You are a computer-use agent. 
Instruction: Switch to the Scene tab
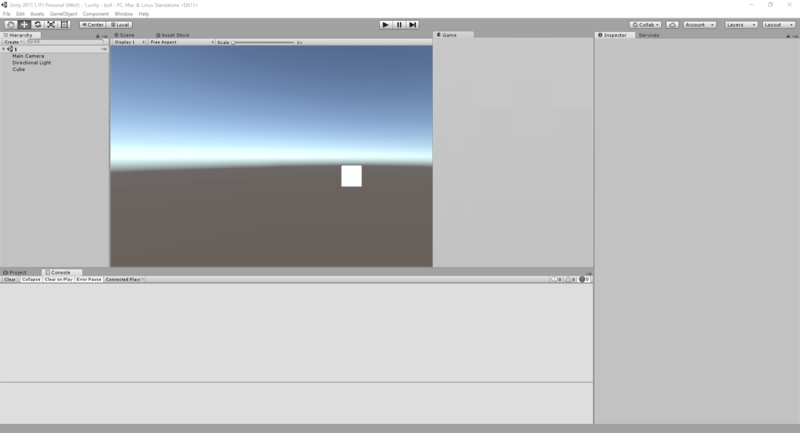click(x=124, y=35)
